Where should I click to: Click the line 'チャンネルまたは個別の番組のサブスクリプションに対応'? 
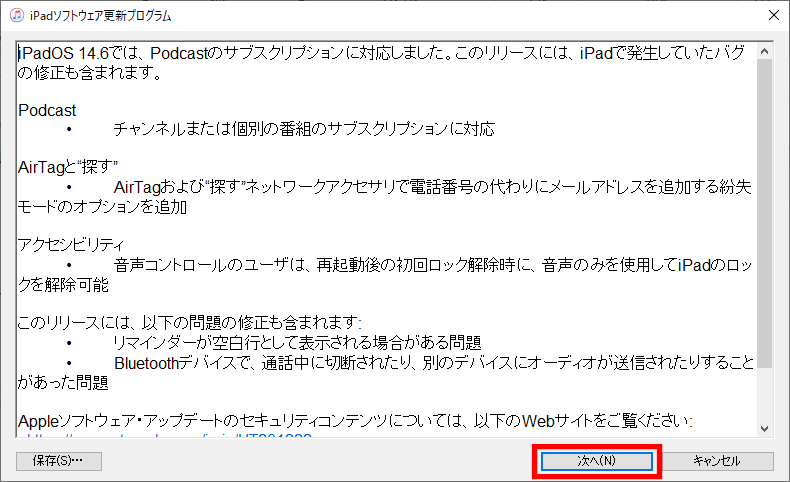point(304,129)
